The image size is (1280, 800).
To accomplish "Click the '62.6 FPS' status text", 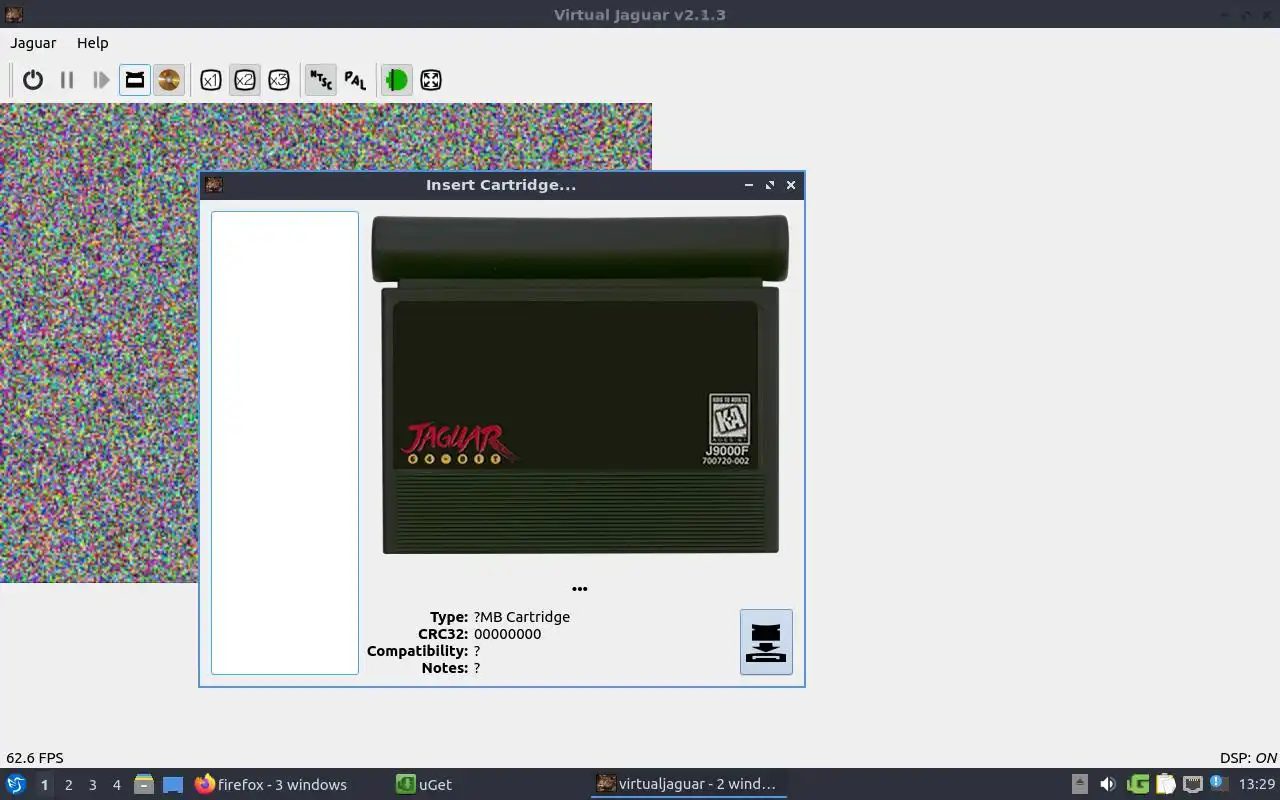I will click(x=35, y=758).
